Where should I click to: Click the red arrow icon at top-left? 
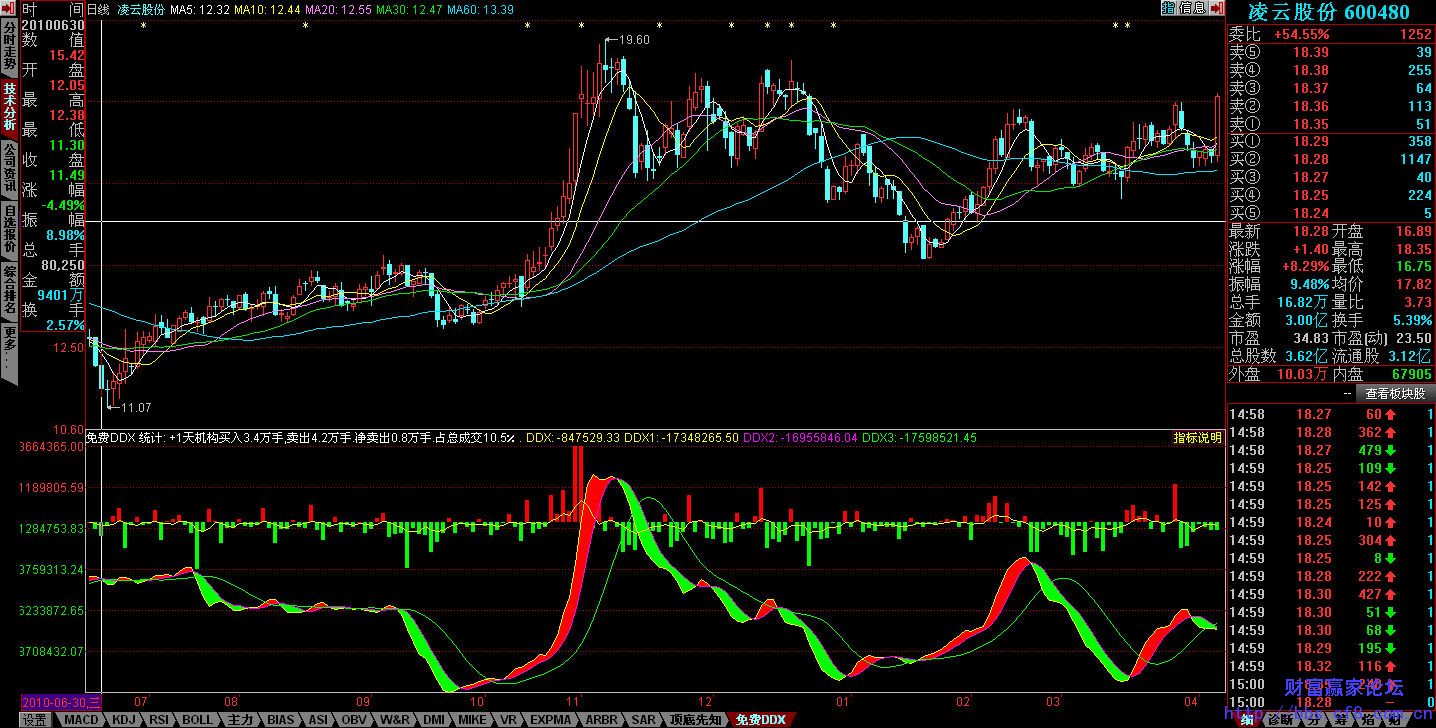coord(8,10)
